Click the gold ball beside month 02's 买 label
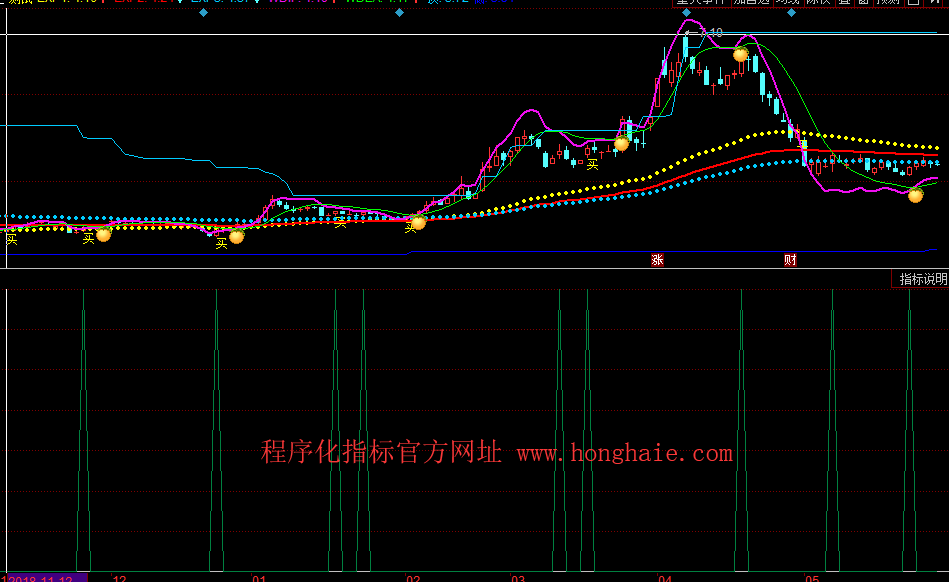This screenshot has height=582, width=949. [x=418, y=222]
